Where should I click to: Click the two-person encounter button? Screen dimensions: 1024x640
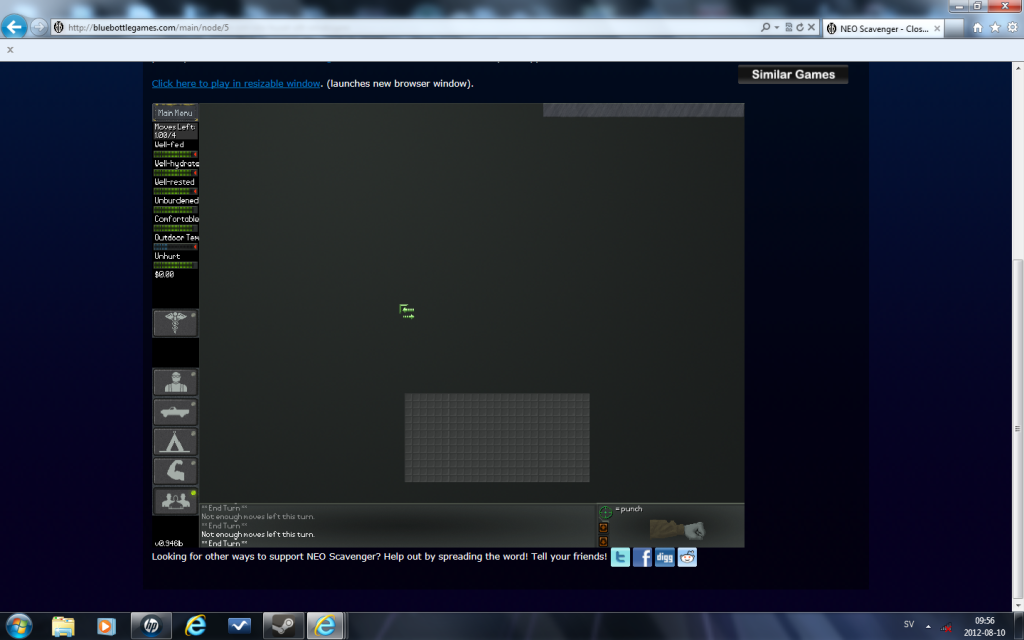click(x=175, y=501)
